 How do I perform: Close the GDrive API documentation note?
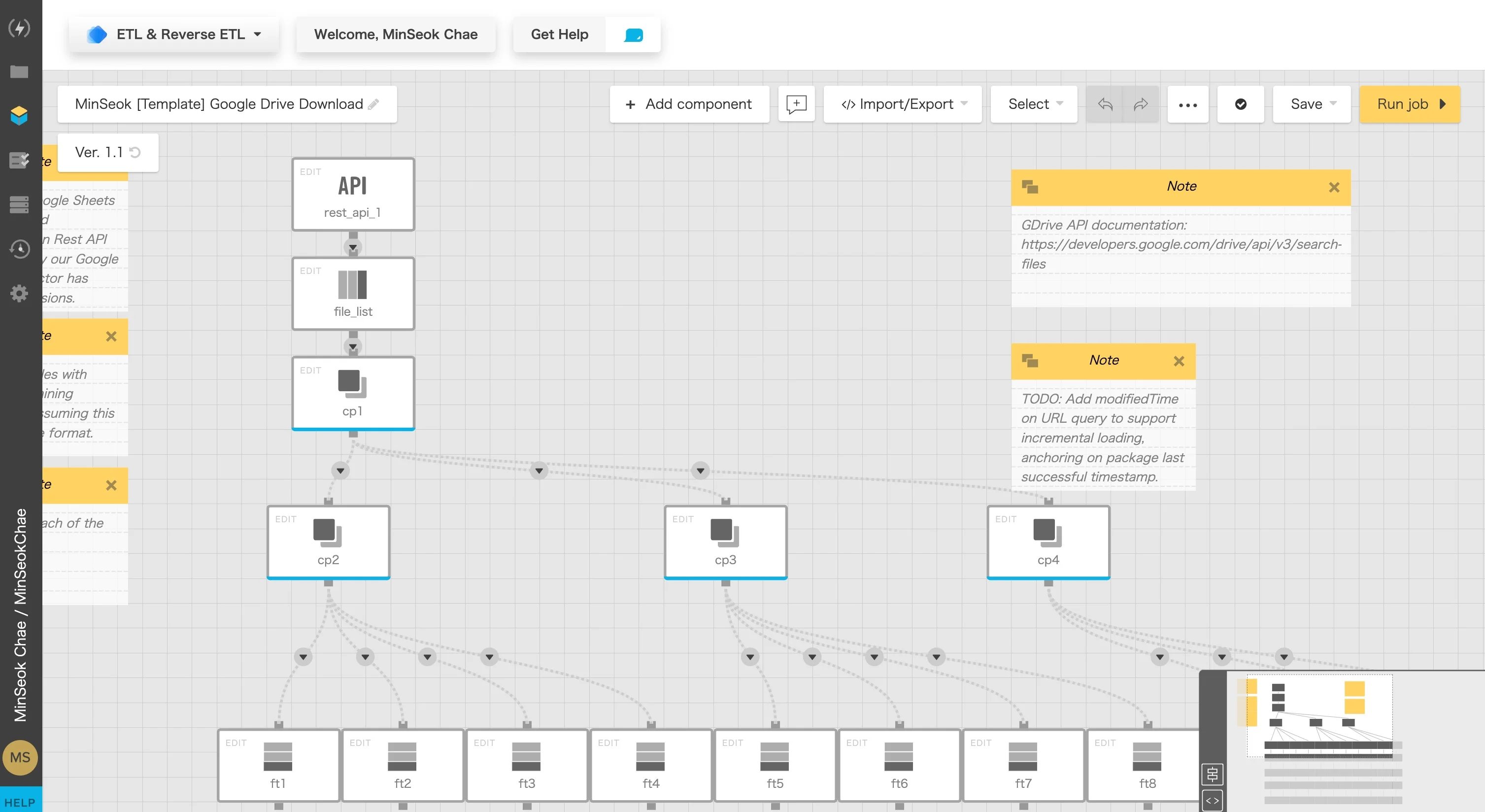tap(1334, 187)
